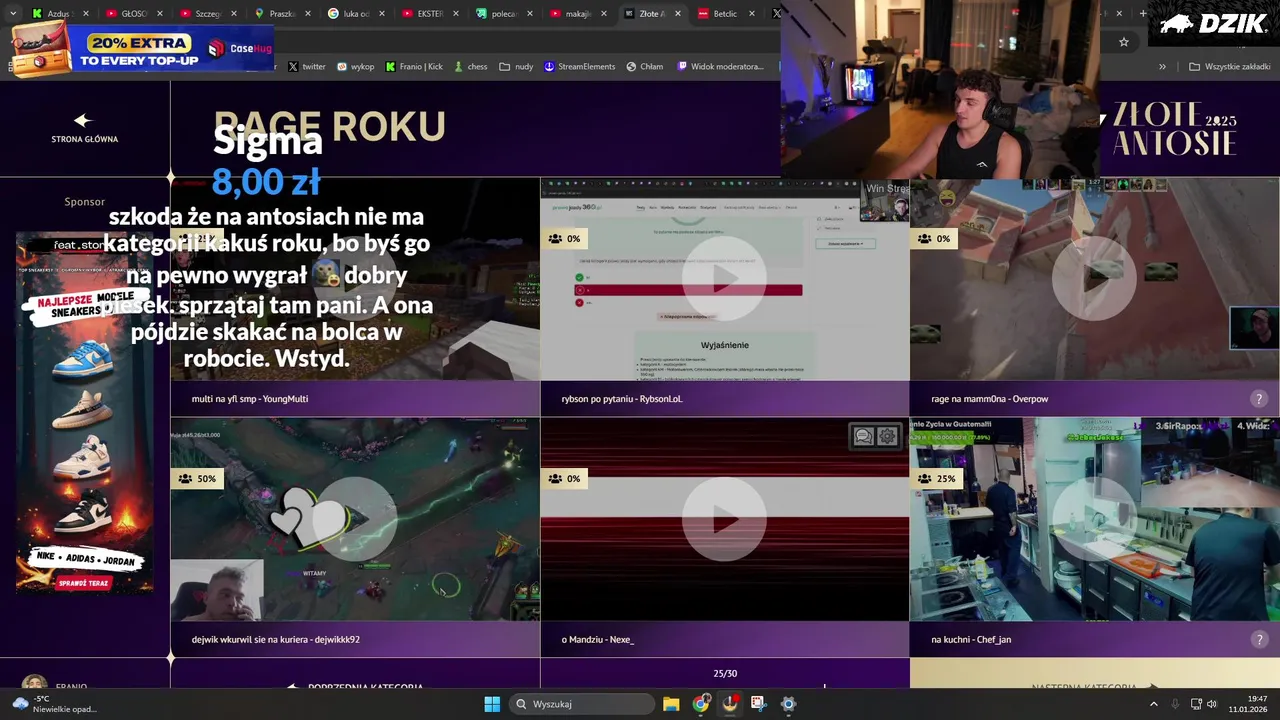Click the 25% votes badge on the Chef_jan clip
The width and height of the screenshot is (1280, 720).
point(937,479)
